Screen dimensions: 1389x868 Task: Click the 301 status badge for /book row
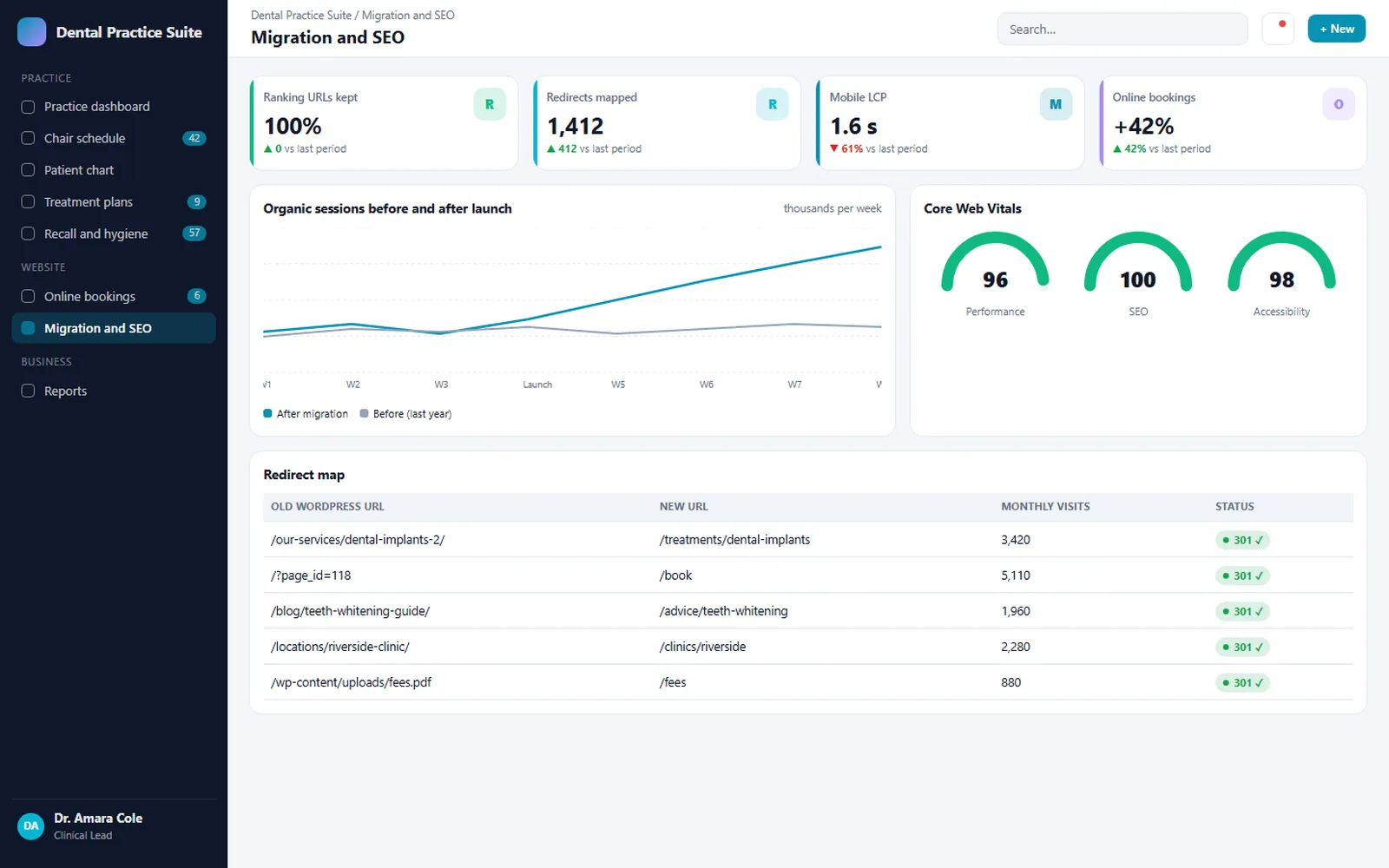point(1242,575)
